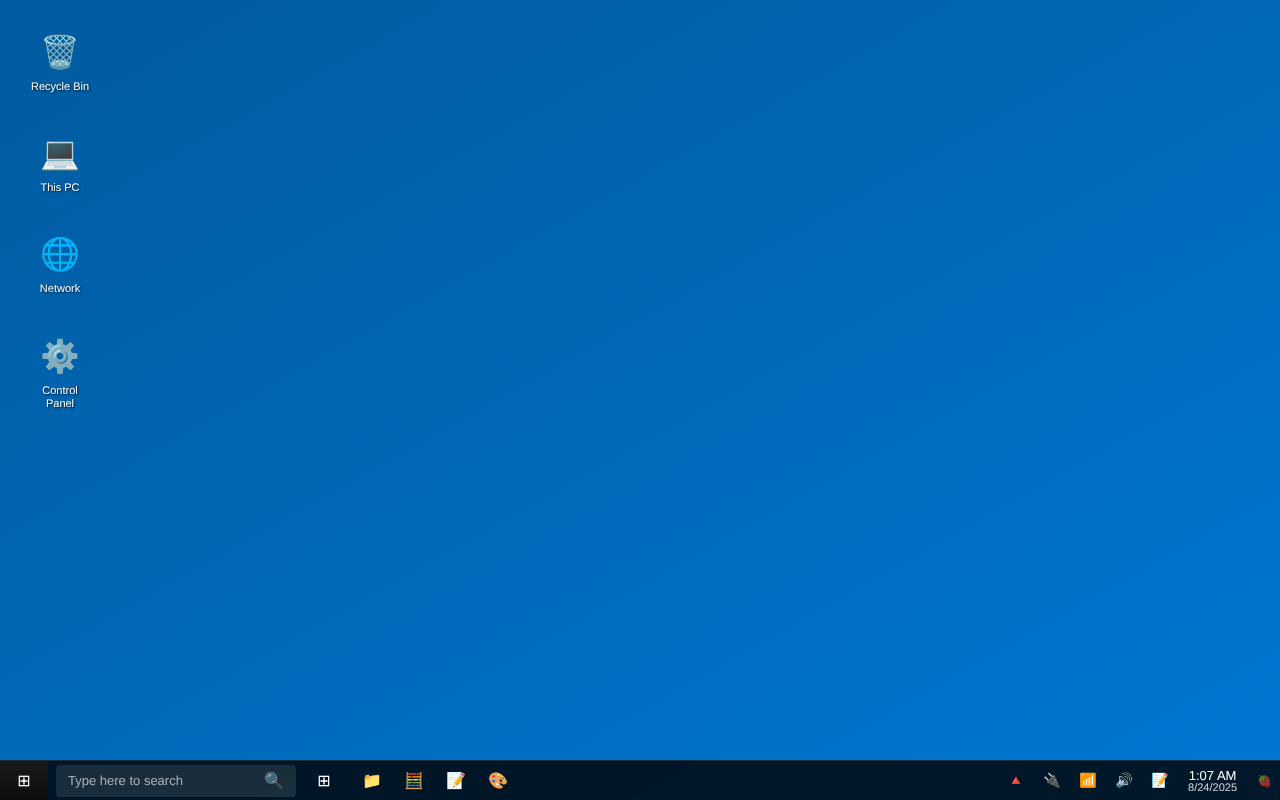Click the Task View grid button
Image resolution: width=1280 pixels, height=800 pixels.
pos(323,780)
